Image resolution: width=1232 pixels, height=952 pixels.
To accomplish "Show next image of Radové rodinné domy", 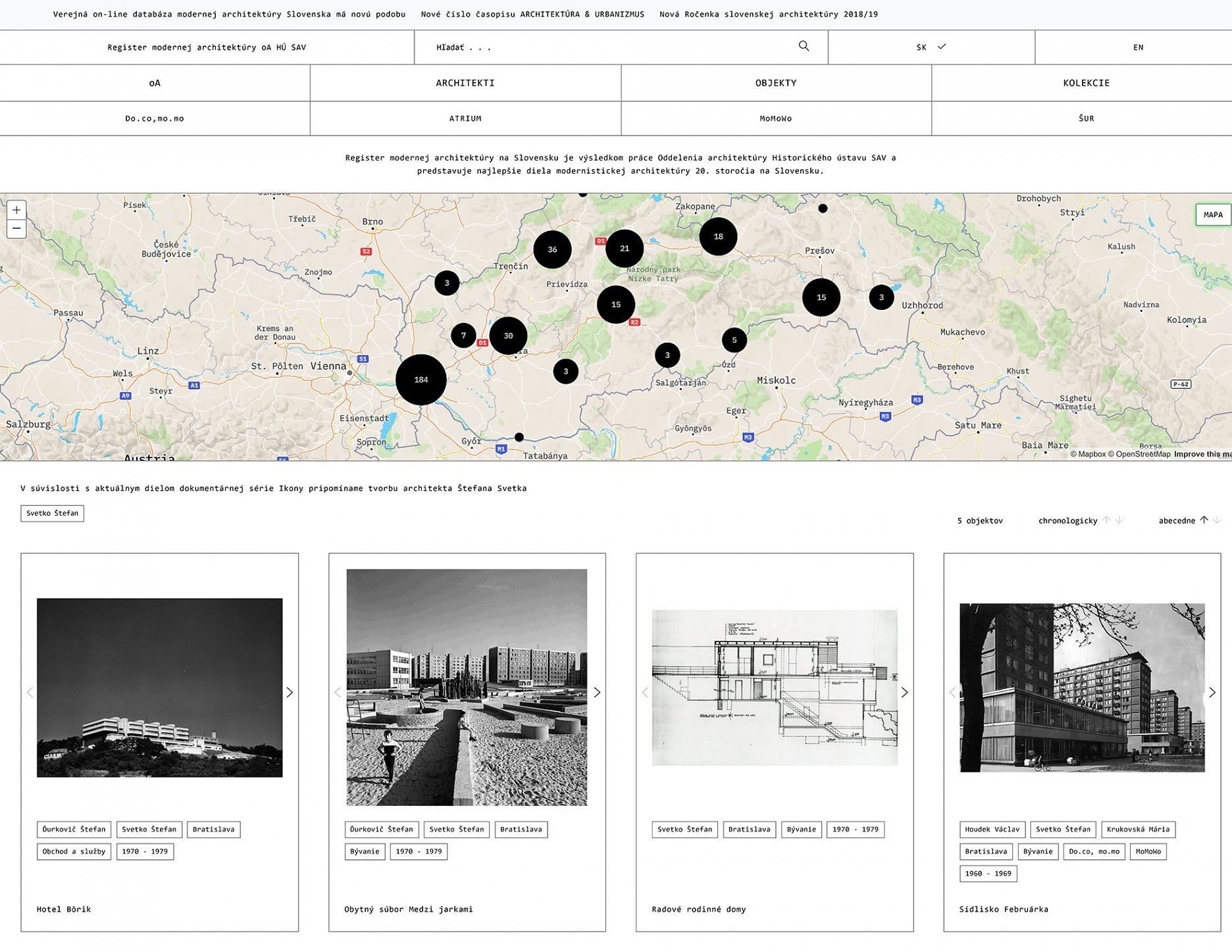I will point(904,692).
